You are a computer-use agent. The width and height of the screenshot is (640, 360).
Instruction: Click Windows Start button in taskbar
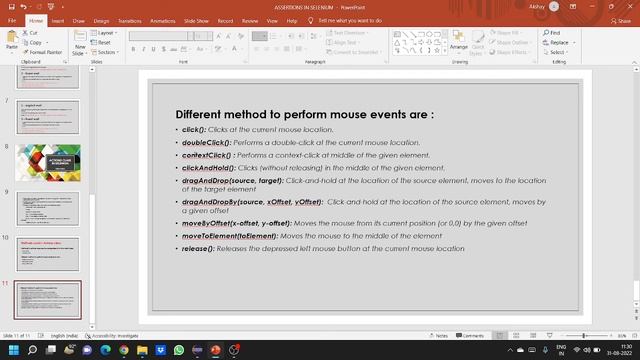tap(14, 350)
